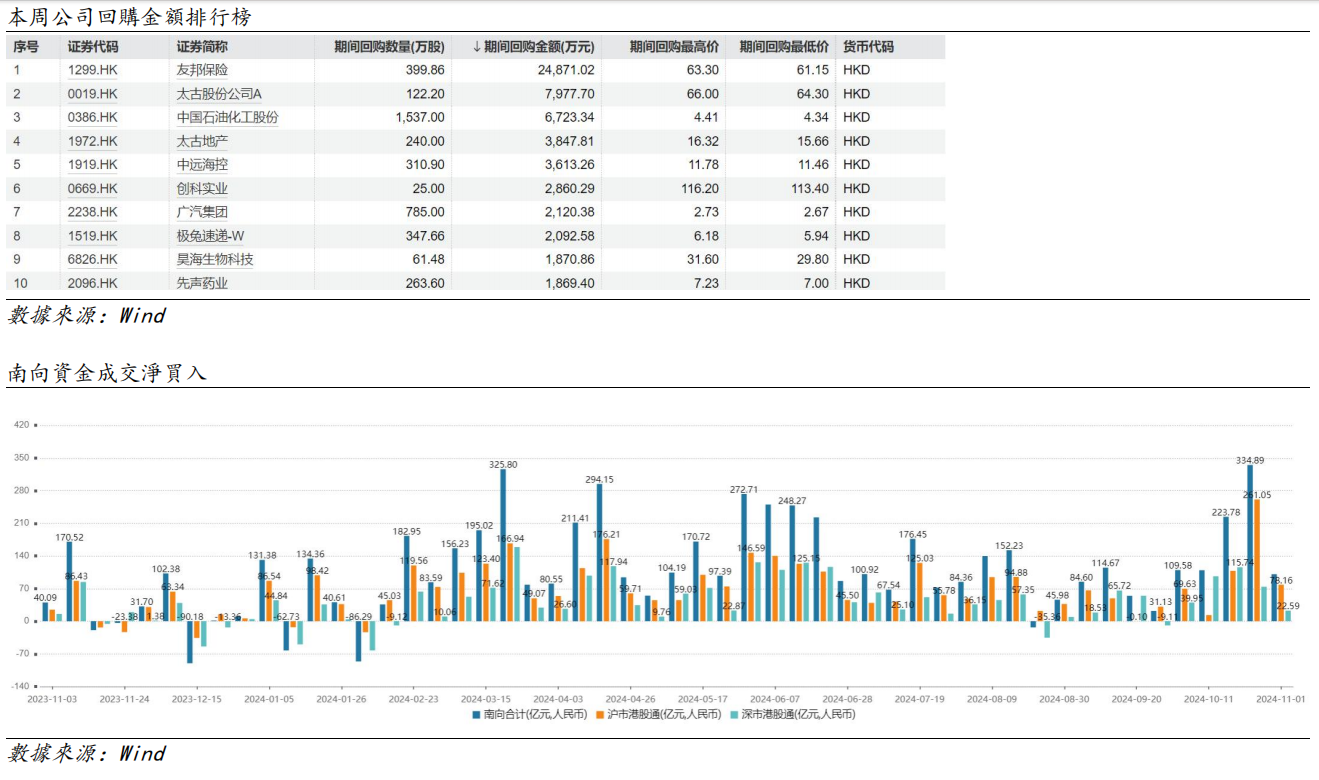The image size is (1319, 780).
Task: Click the 证券代码 column header
Action: tap(92, 47)
